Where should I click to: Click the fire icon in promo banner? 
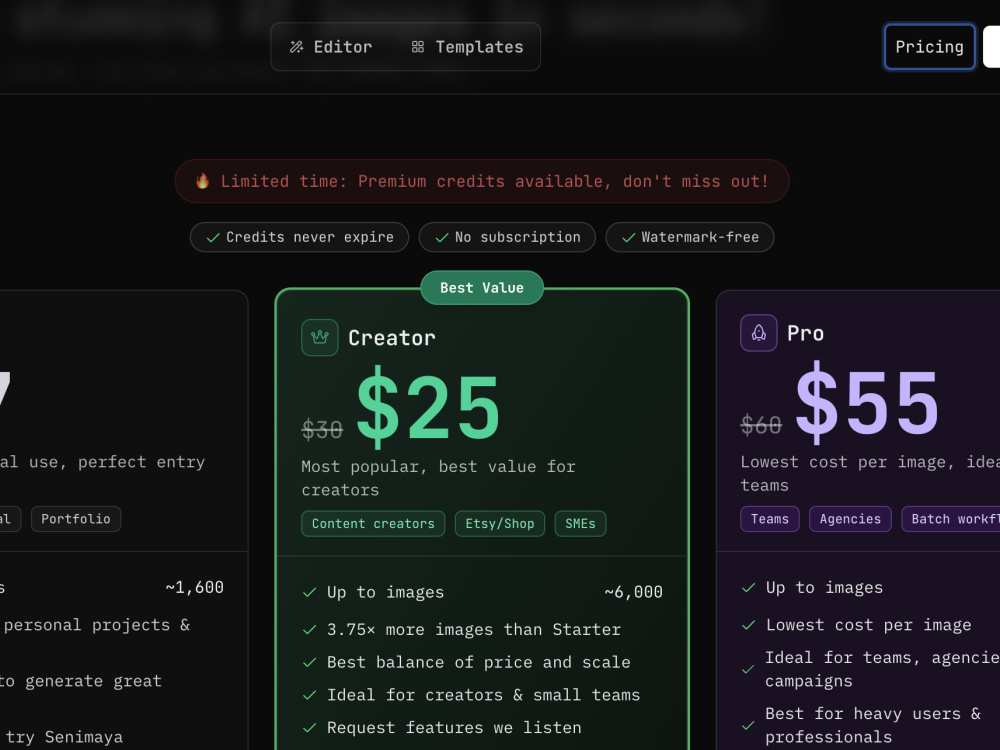(202, 181)
